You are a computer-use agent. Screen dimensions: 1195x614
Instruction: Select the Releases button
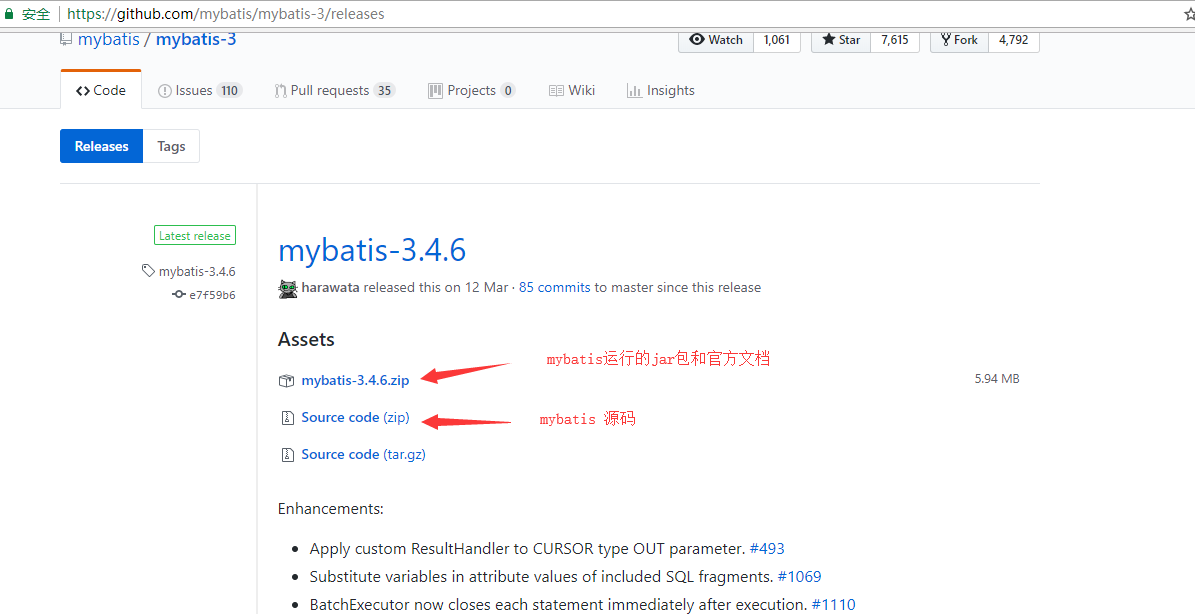(x=101, y=146)
